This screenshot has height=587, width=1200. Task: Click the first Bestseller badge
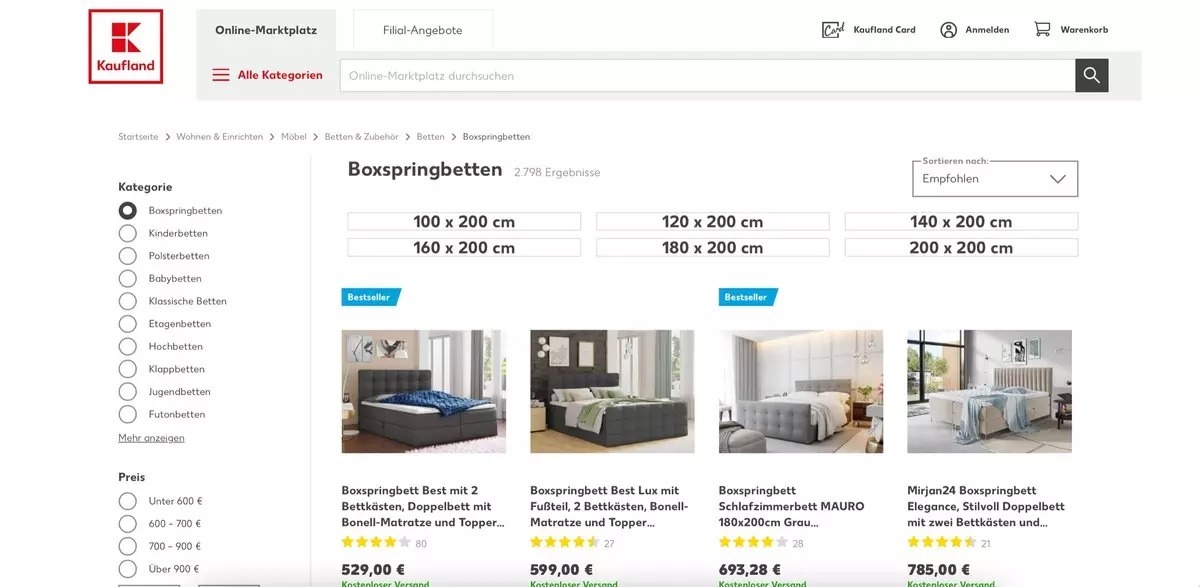(371, 297)
